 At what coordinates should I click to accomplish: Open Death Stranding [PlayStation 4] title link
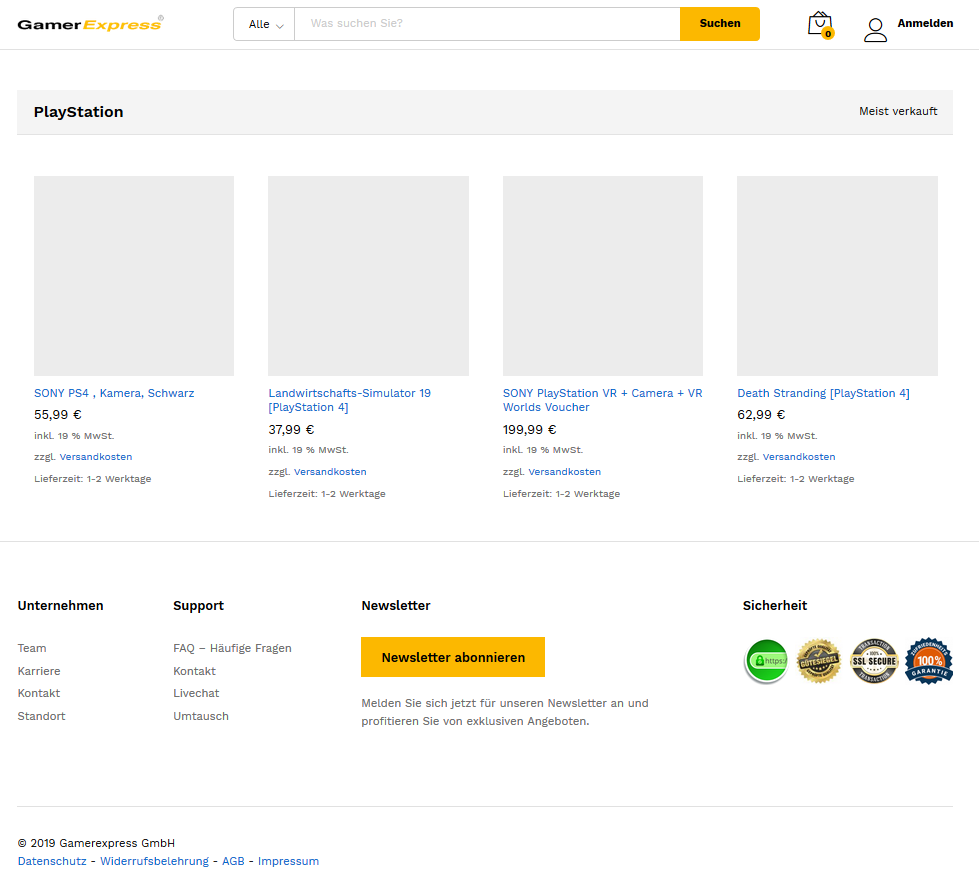click(x=823, y=393)
